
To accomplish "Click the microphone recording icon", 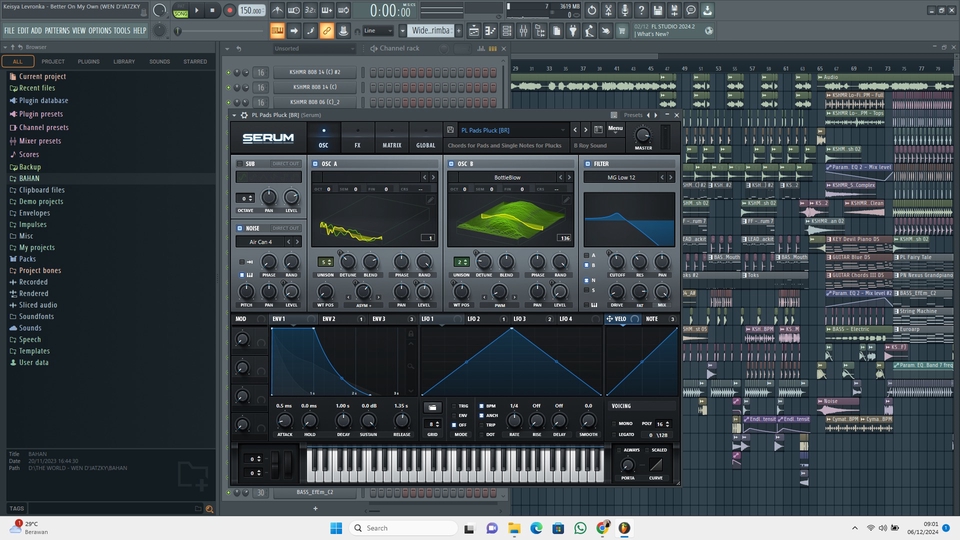I will [x=624, y=10].
